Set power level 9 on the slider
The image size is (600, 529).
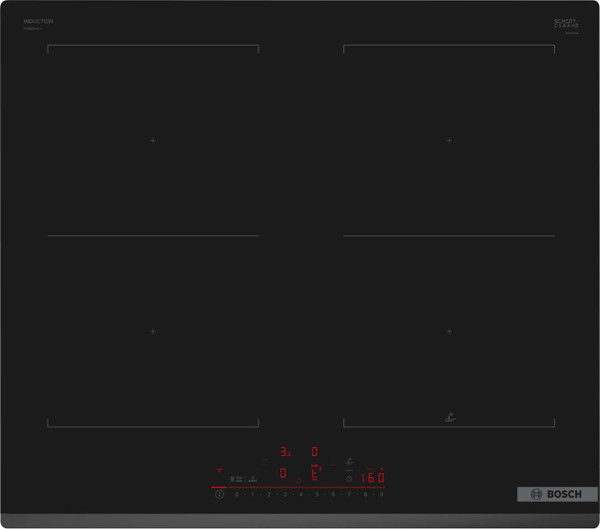(381, 494)
